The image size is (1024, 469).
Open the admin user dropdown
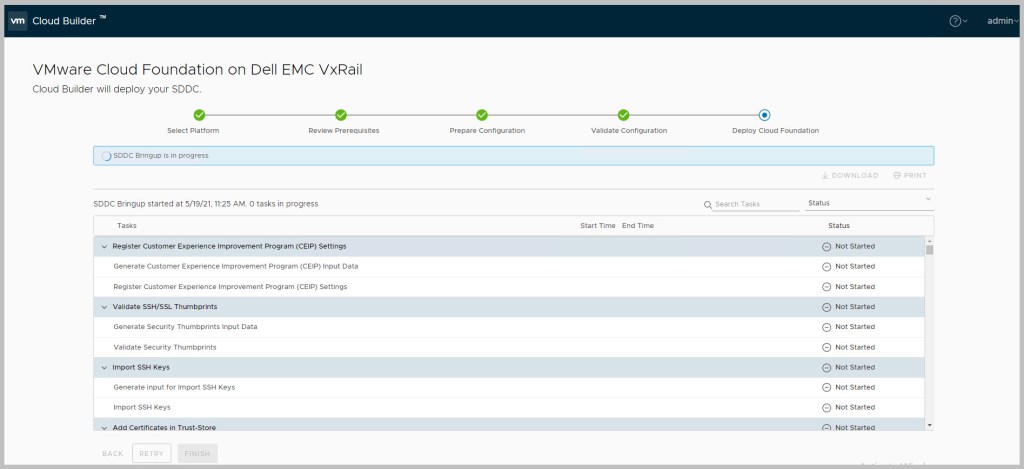coord(1000,21)
